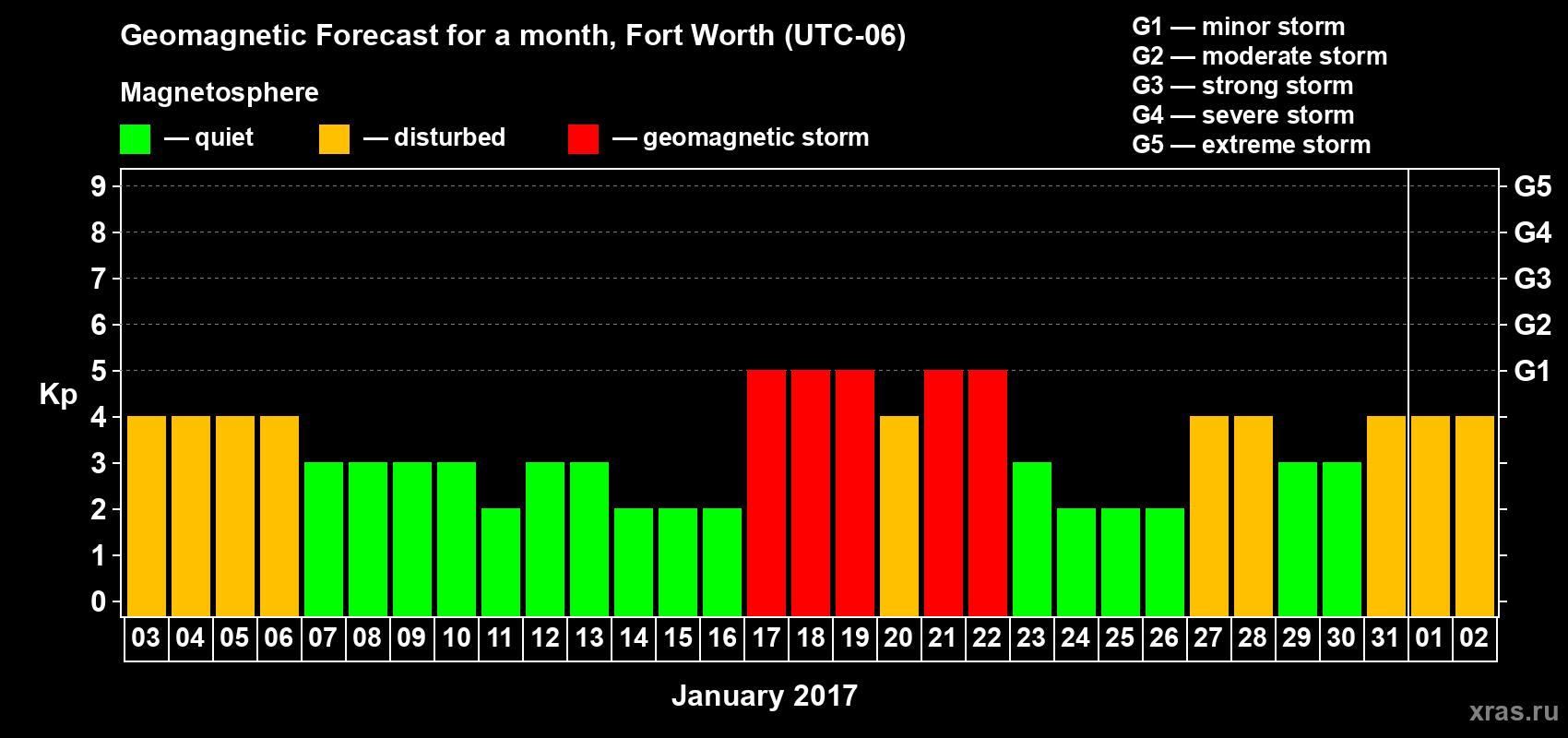Click 'G2 — moderate storm' legend line

pyautogui.click(x=1260, y=56)
